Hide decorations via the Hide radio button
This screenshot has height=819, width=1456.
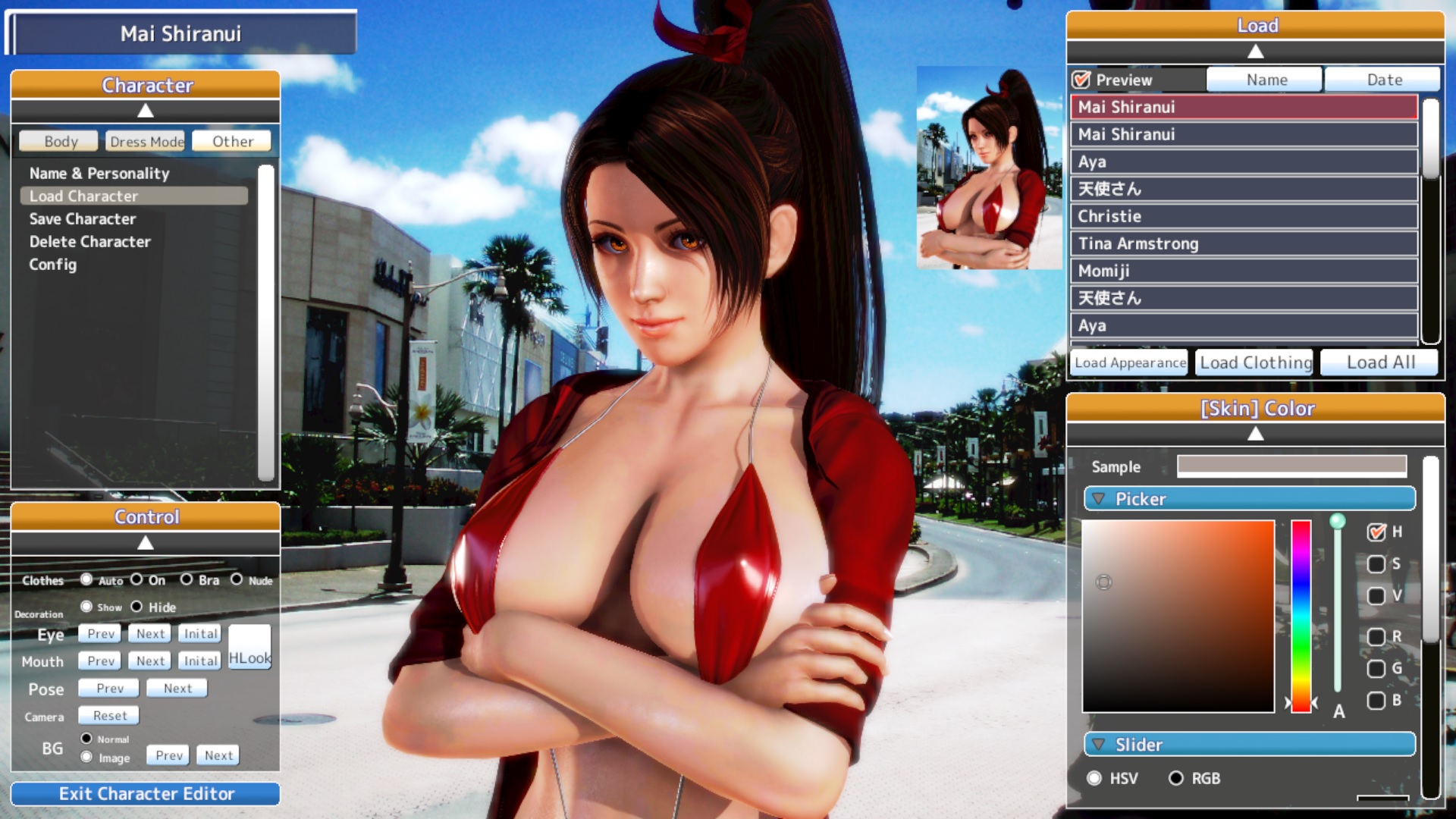(137, 607)
